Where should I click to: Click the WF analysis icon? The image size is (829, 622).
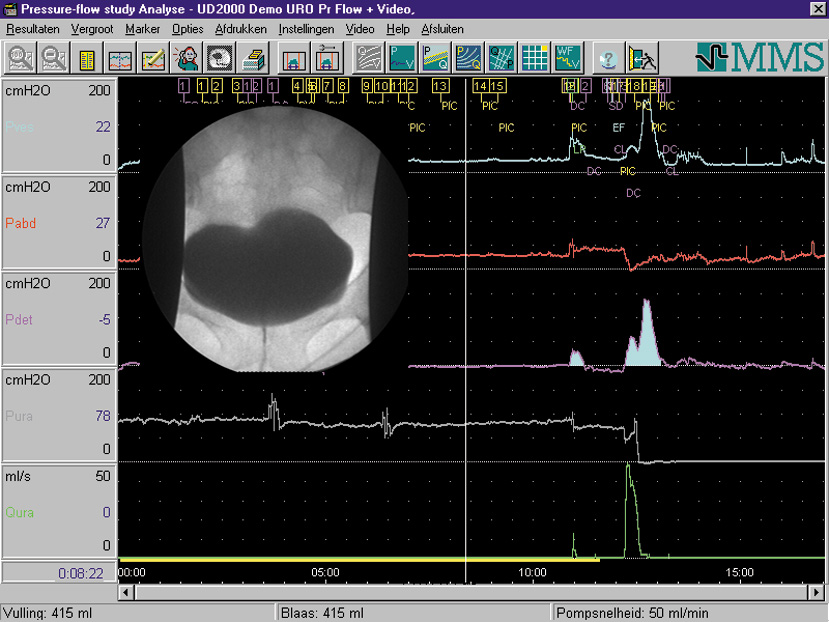(568, 58)
